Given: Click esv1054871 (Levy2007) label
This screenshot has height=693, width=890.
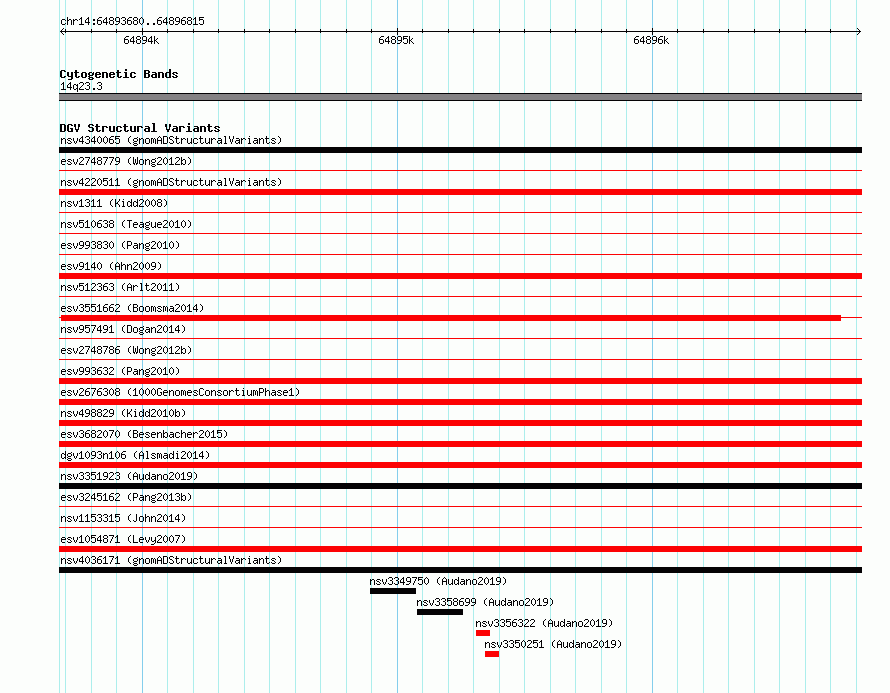Looking at the screenshot, I should click(123, 539).
